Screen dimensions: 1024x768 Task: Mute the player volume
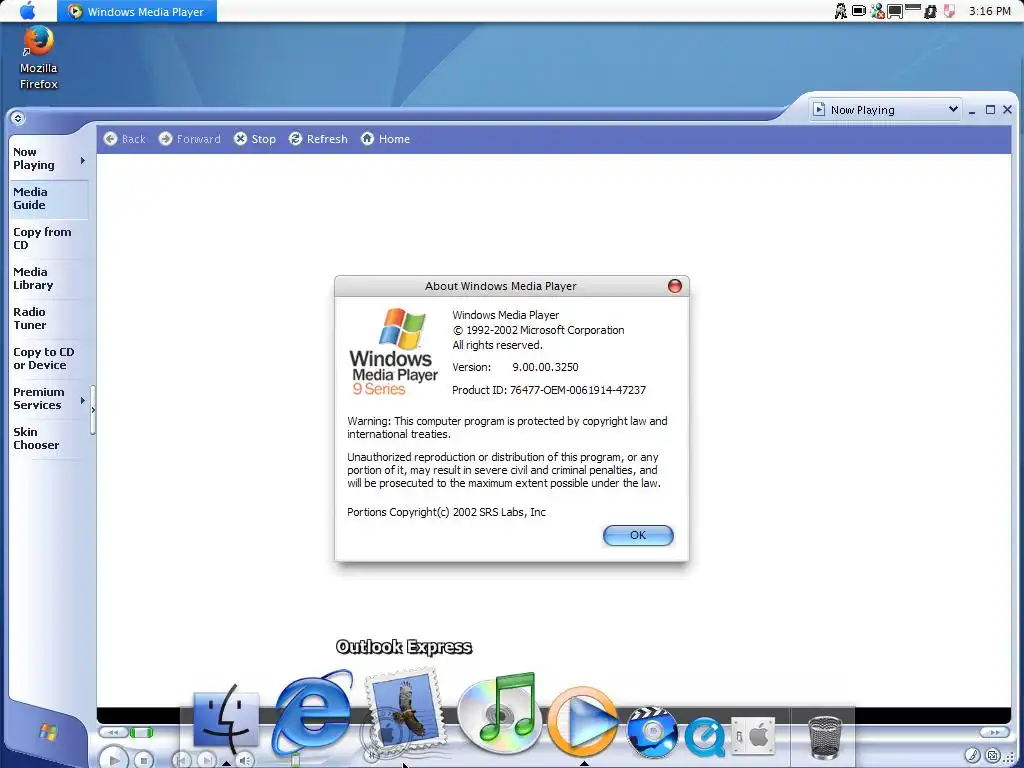click(x=244, y=760)
